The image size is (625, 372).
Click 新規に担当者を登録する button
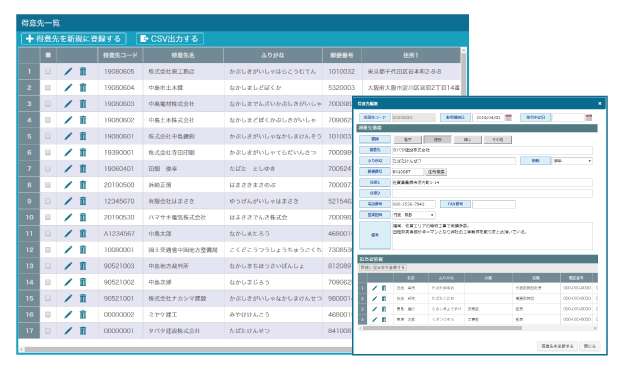tap(383, 268)
